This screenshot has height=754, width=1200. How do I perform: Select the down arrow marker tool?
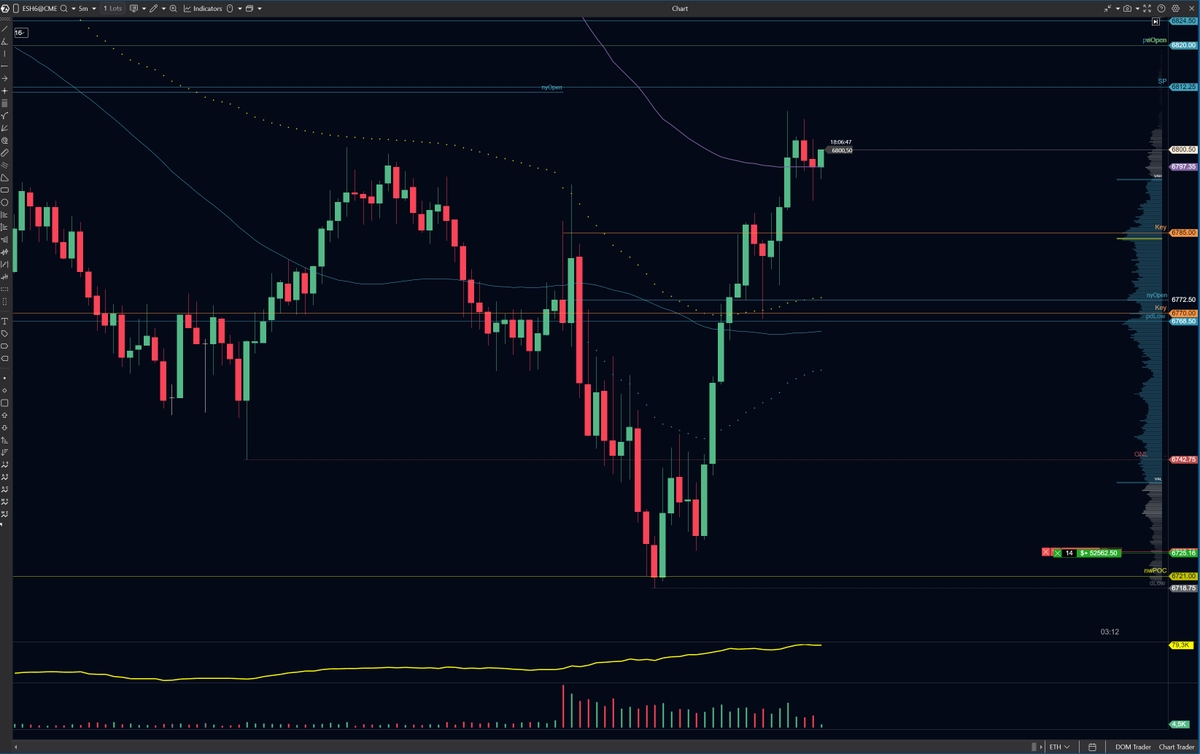[x=5, y=427]
